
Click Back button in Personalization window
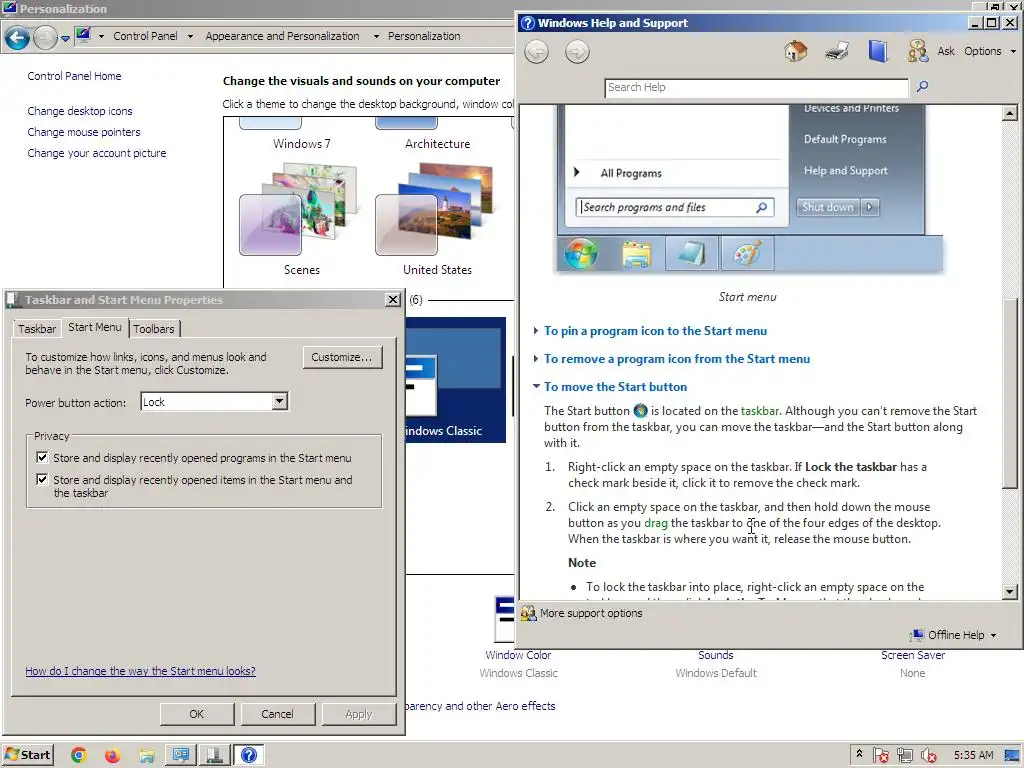click(18, 38)
